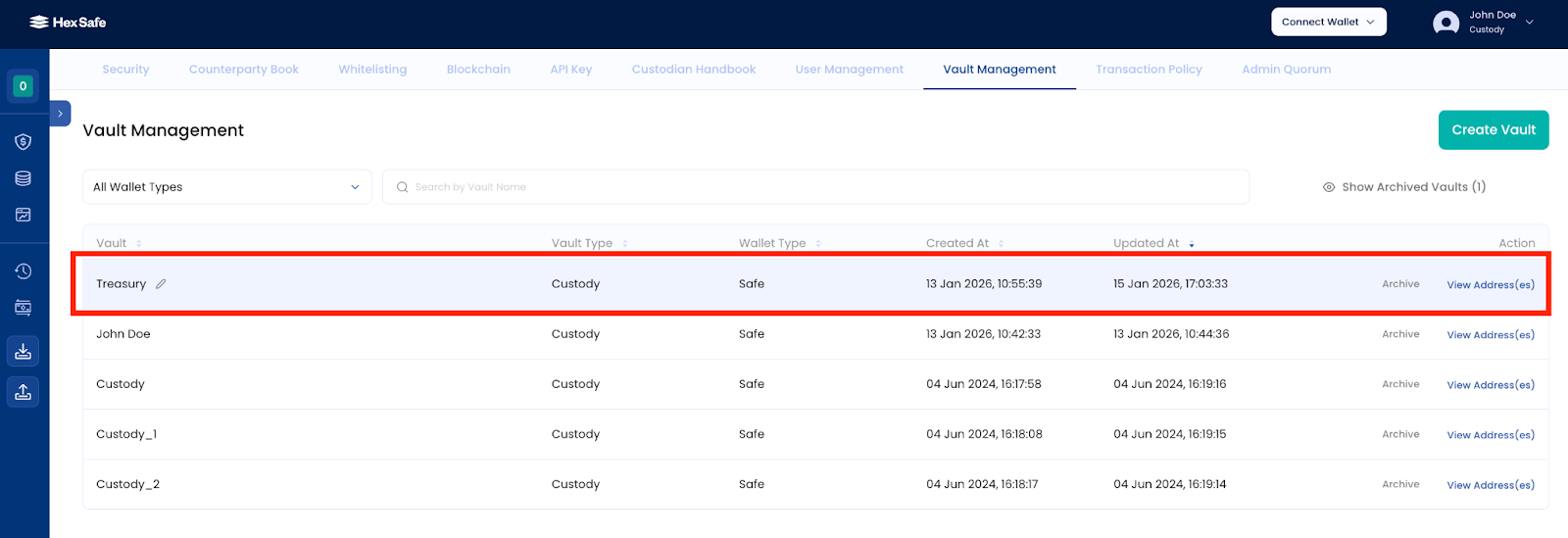Switch to the Transaction Policy tab
The width and height of the screenshot is (1568, 538).
[x=1149, y=70]
